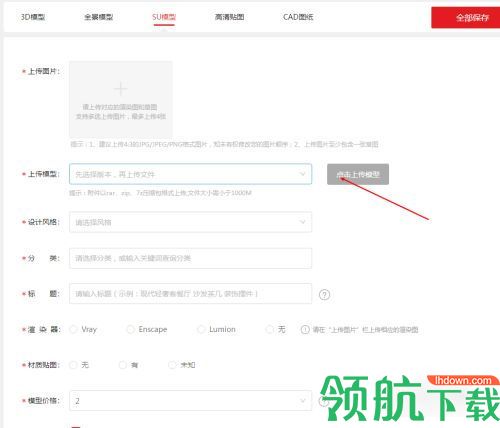Open the 模型价格 price dropdown showing 2
Viewport: 500px width, 428px height.
(x=190, y=401)
